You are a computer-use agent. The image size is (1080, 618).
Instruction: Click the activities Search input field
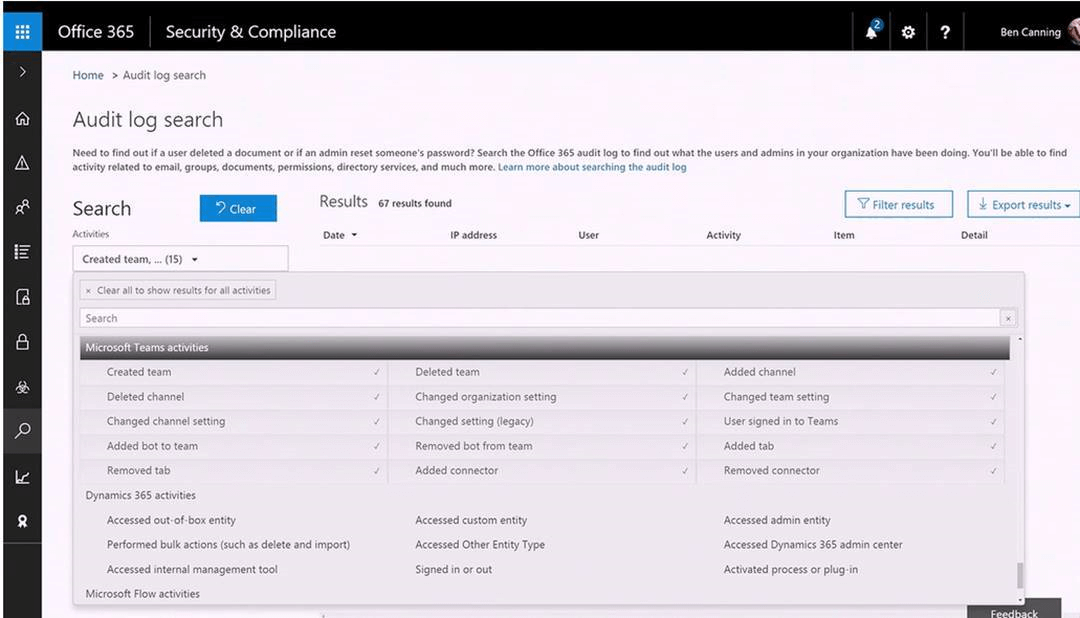[540, 318]
